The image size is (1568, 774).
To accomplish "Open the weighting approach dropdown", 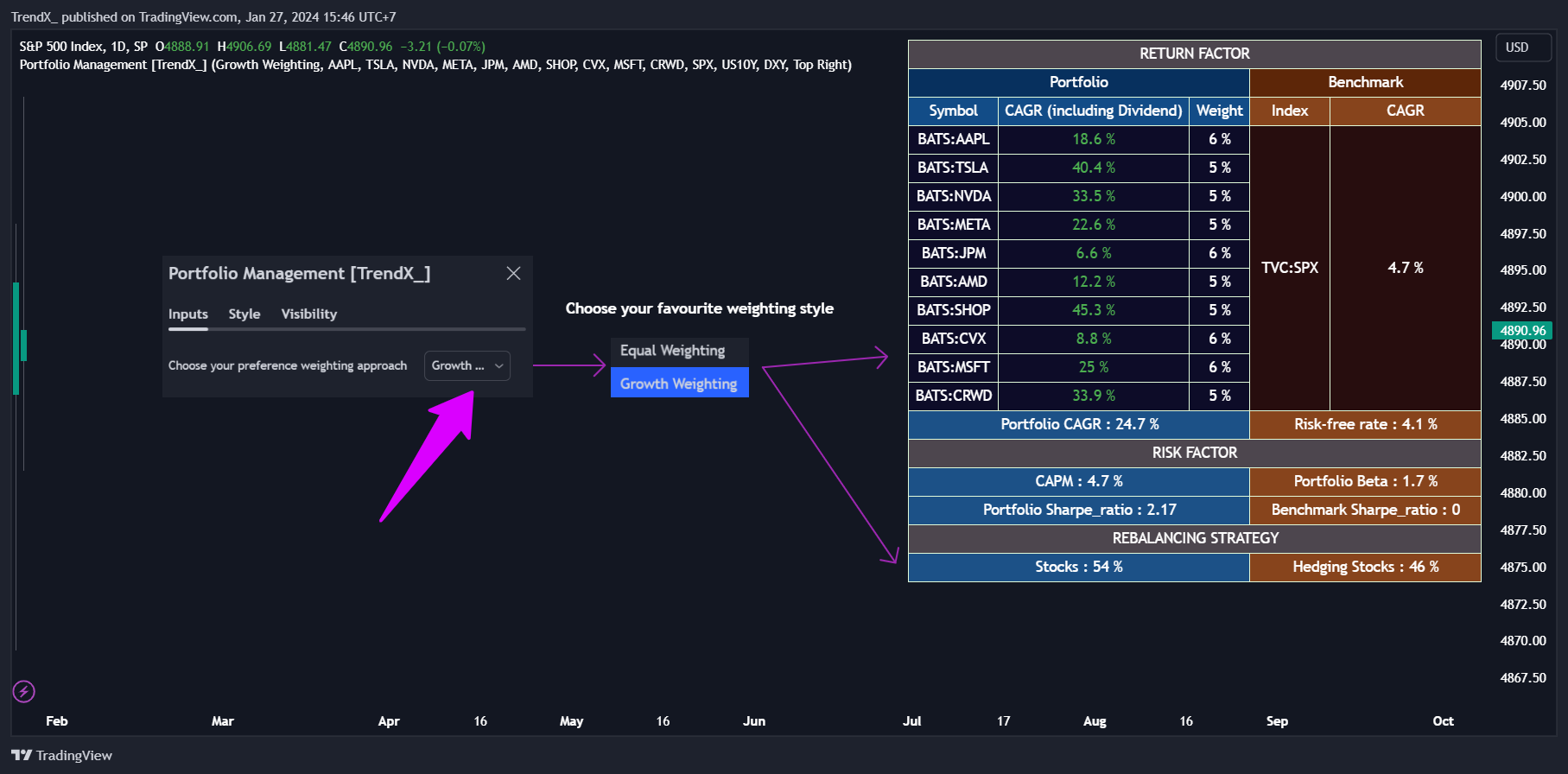I will click(467, 365).
